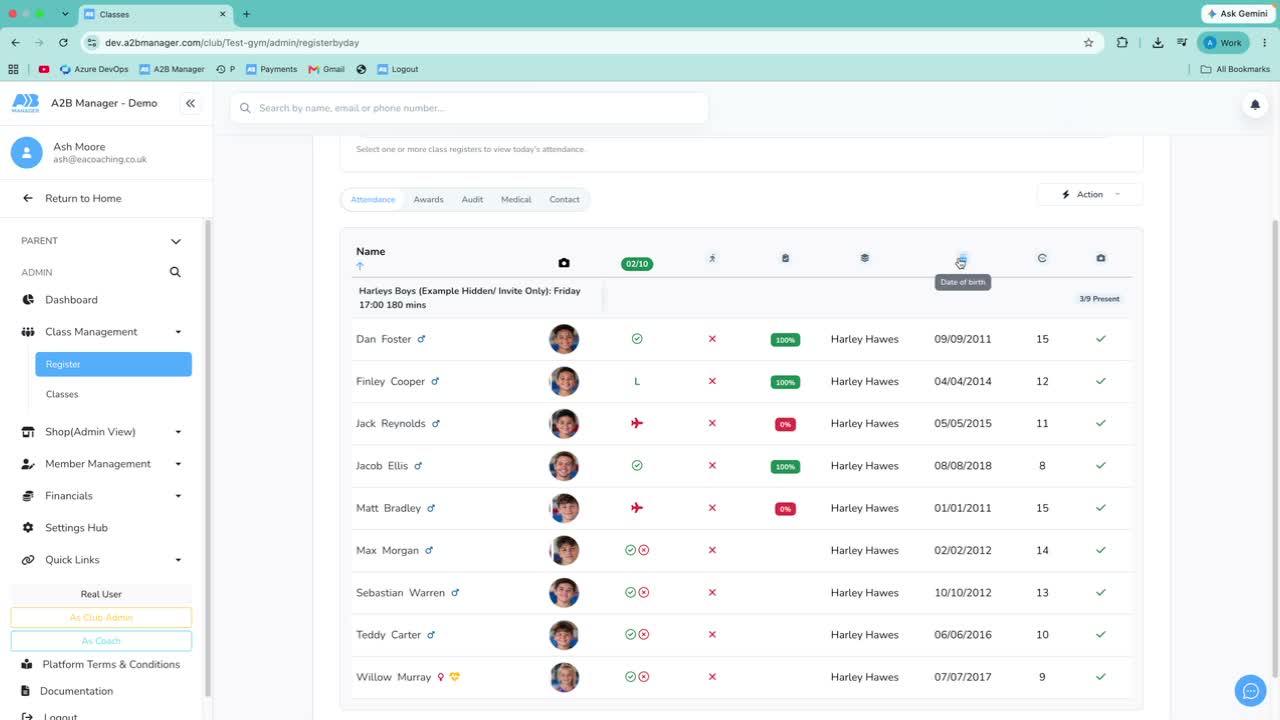The height and width of the screenshot is (720, 1280).
Task: Click the search by name input field
Action: coord(469,108)
